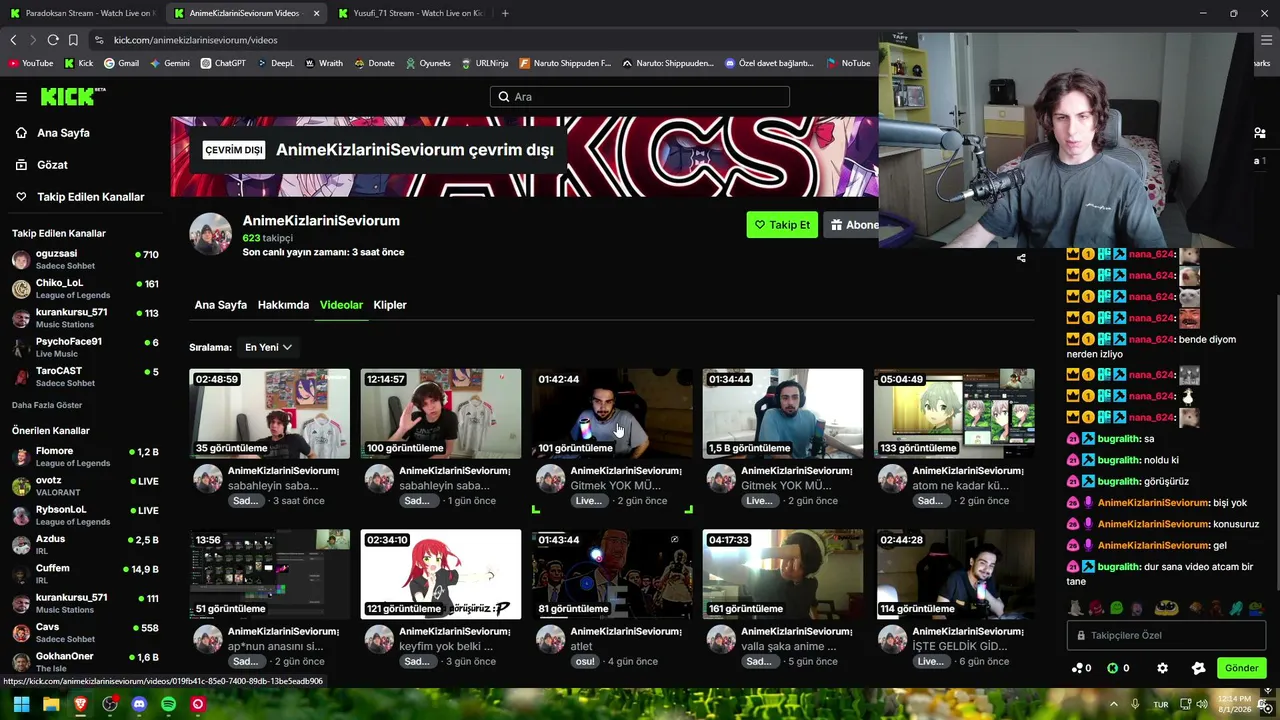
Task: Open the 02:48:59 video thumbnail
Action: click(x=270, y=414)
